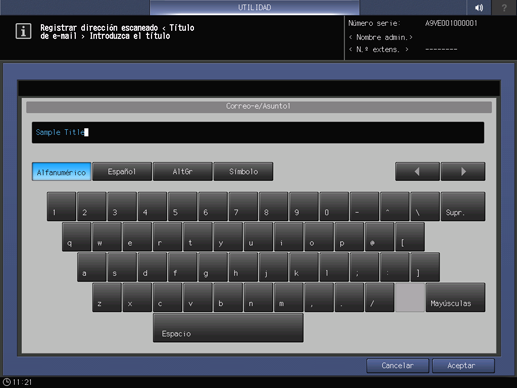The height and width of the screenshot is (388, 517).
Task: Tap the w key
Action: pyautogui.click(x=107, y=237)
